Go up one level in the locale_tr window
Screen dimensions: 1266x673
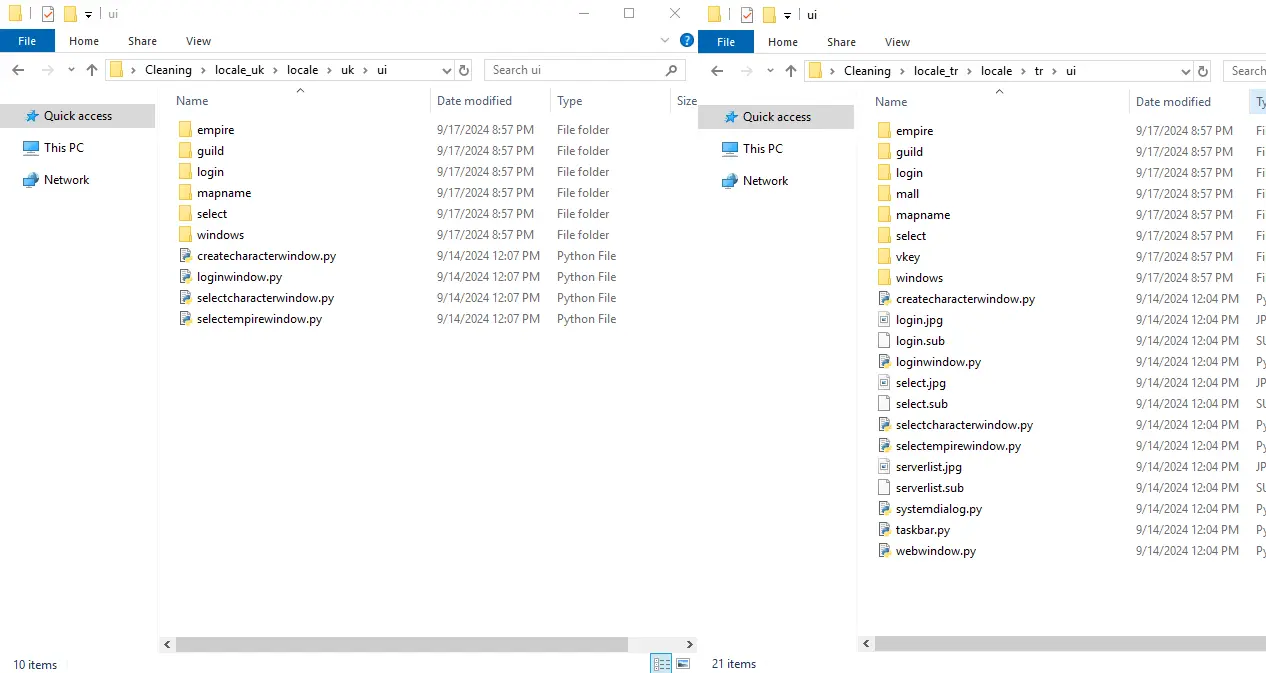(x=791, y=71)
